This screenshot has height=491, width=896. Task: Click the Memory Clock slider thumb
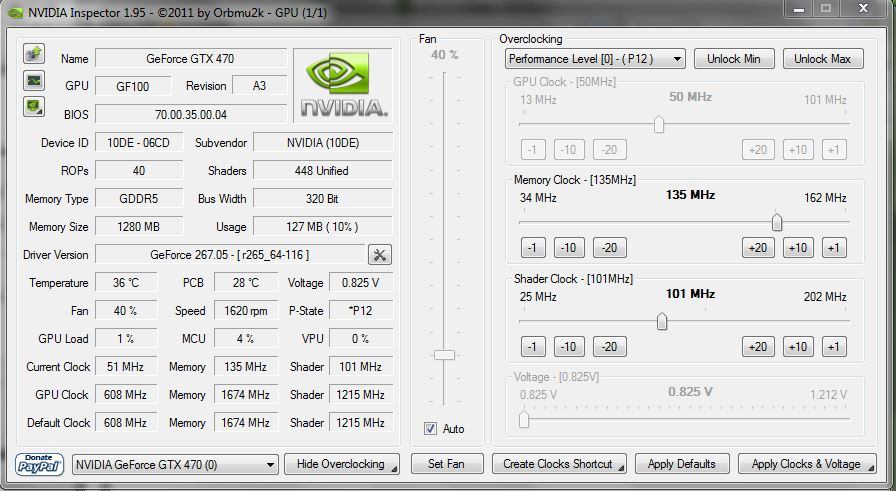pos(777,222)
